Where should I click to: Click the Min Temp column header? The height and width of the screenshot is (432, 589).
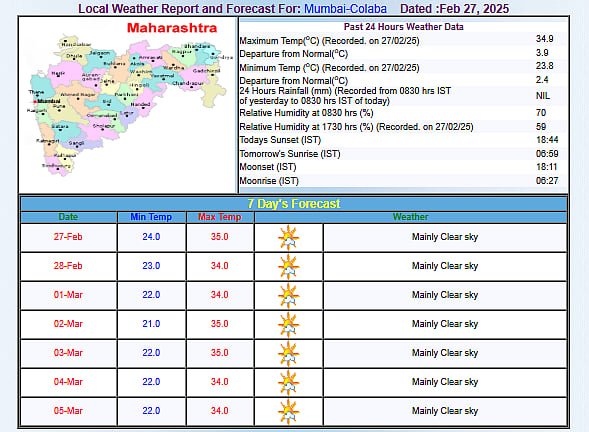click(151, 217)
